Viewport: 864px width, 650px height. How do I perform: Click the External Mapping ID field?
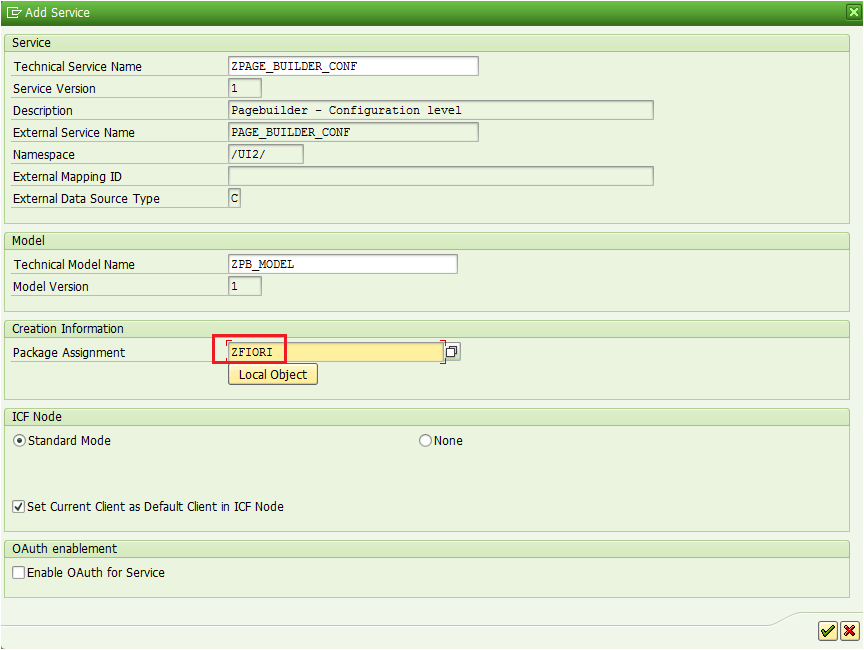(x=441, y=176)
